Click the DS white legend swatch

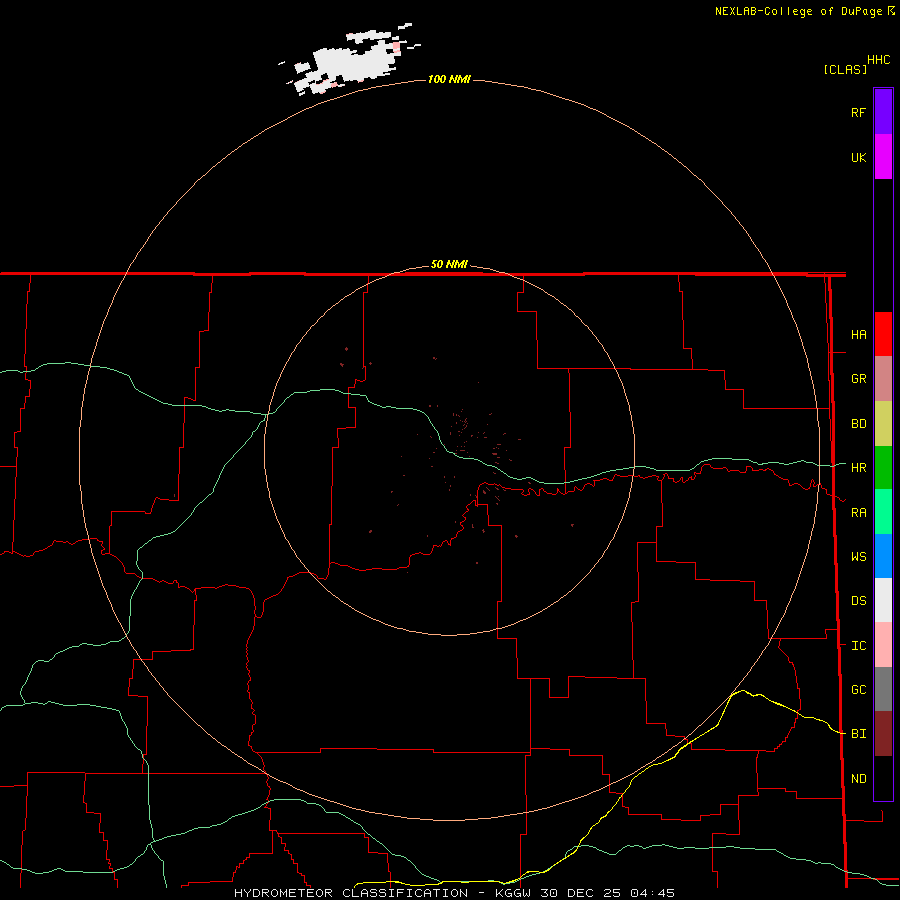tap(883, 600)
